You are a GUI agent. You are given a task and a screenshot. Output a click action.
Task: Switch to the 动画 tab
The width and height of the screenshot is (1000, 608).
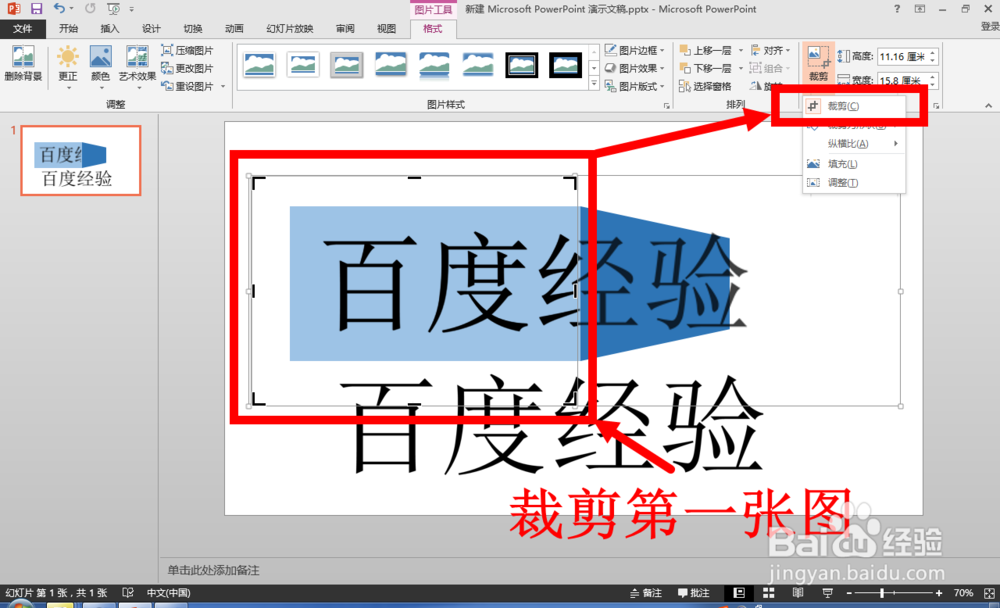coord(234,29)
